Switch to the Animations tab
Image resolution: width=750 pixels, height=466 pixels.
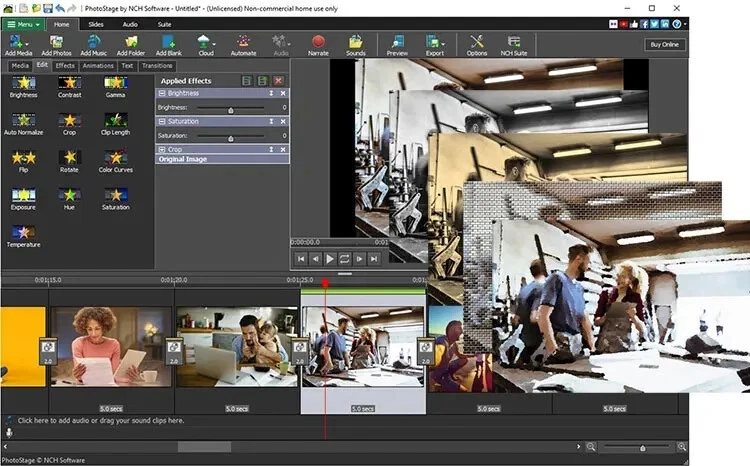98,66
